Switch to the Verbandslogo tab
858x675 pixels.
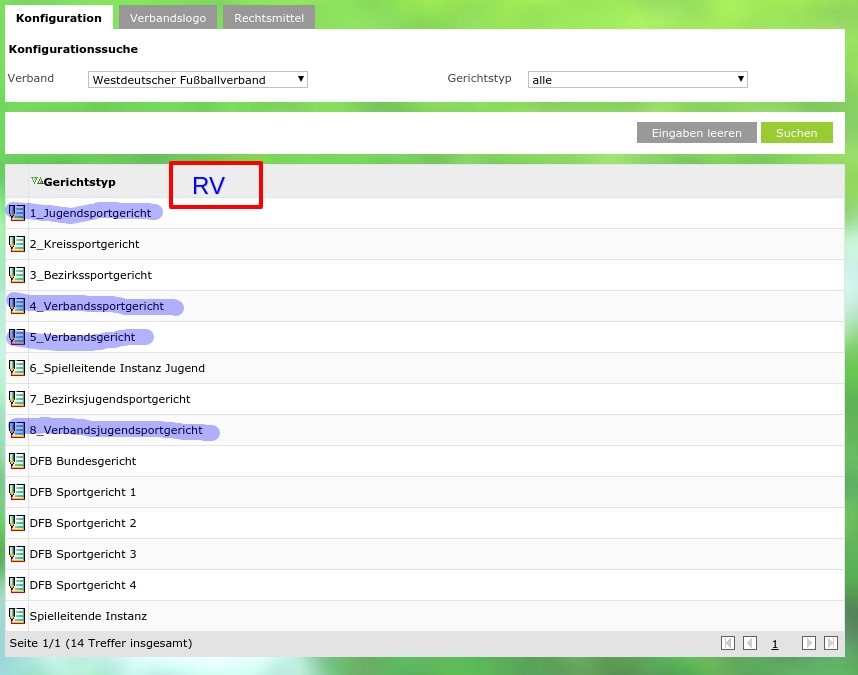(x=167, y=18)
